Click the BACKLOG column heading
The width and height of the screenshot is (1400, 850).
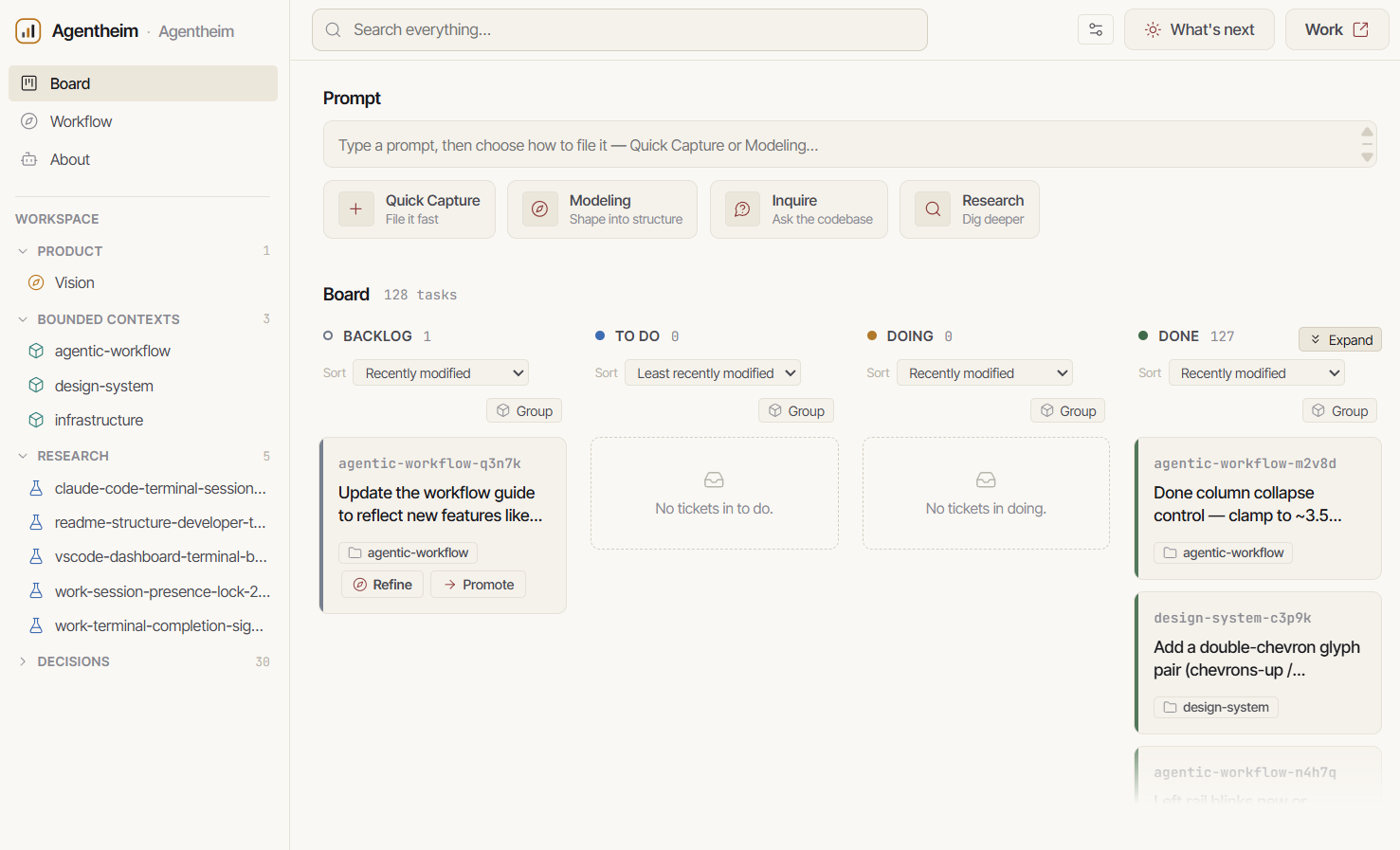coord(377,336)
